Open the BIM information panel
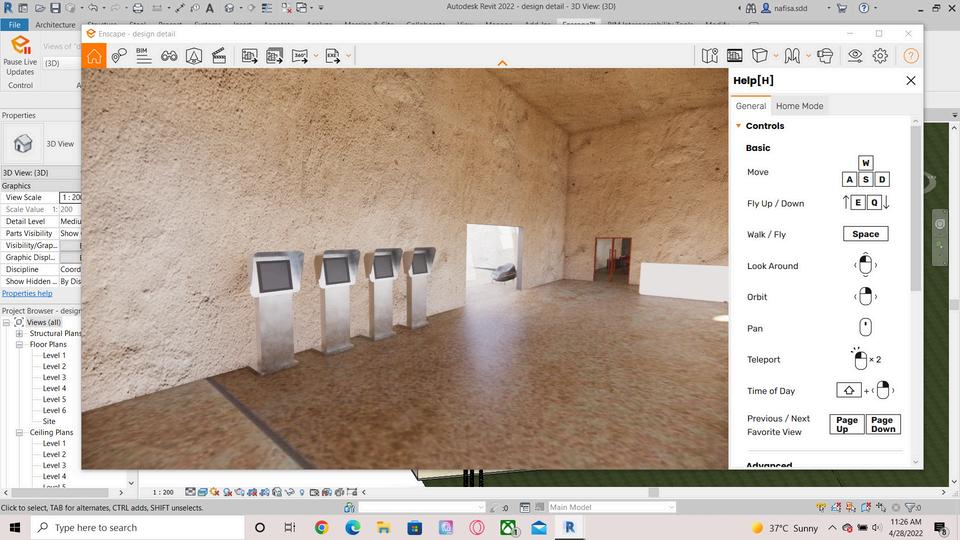960x540 pixels. coord(144,56)
